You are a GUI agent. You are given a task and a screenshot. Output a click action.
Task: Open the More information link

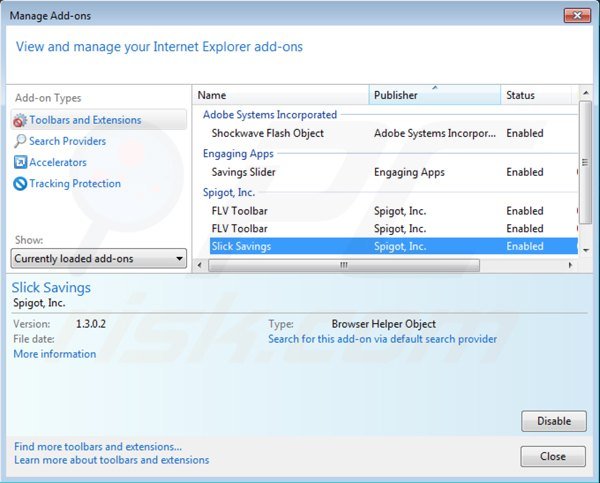[x=55, y=354]
